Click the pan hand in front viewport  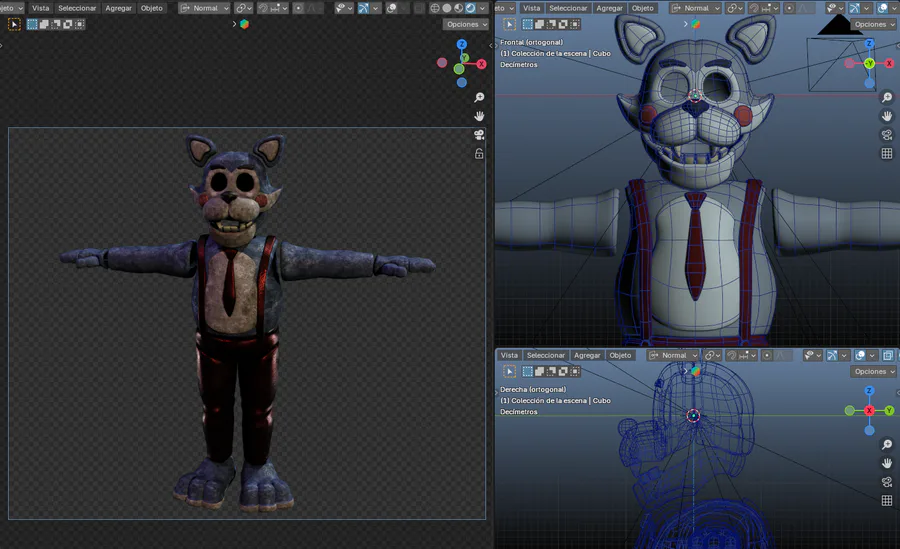click(x=887, y=116)
